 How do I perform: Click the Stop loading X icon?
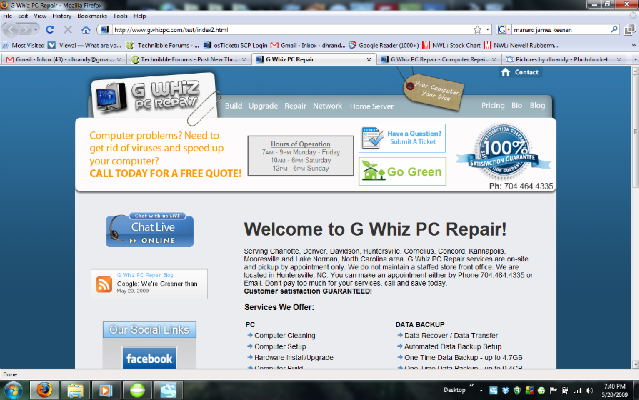pos(68,30)
